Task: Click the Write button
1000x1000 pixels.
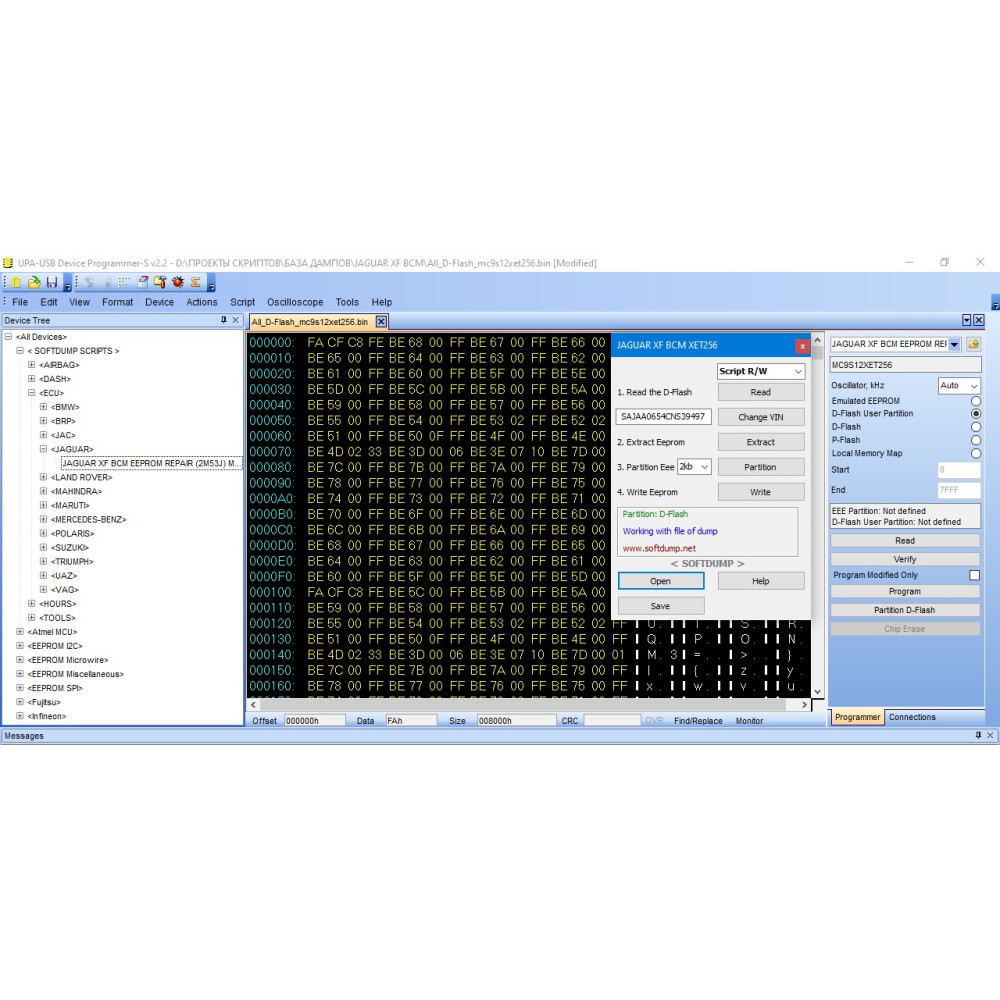Action: [761, 492]
